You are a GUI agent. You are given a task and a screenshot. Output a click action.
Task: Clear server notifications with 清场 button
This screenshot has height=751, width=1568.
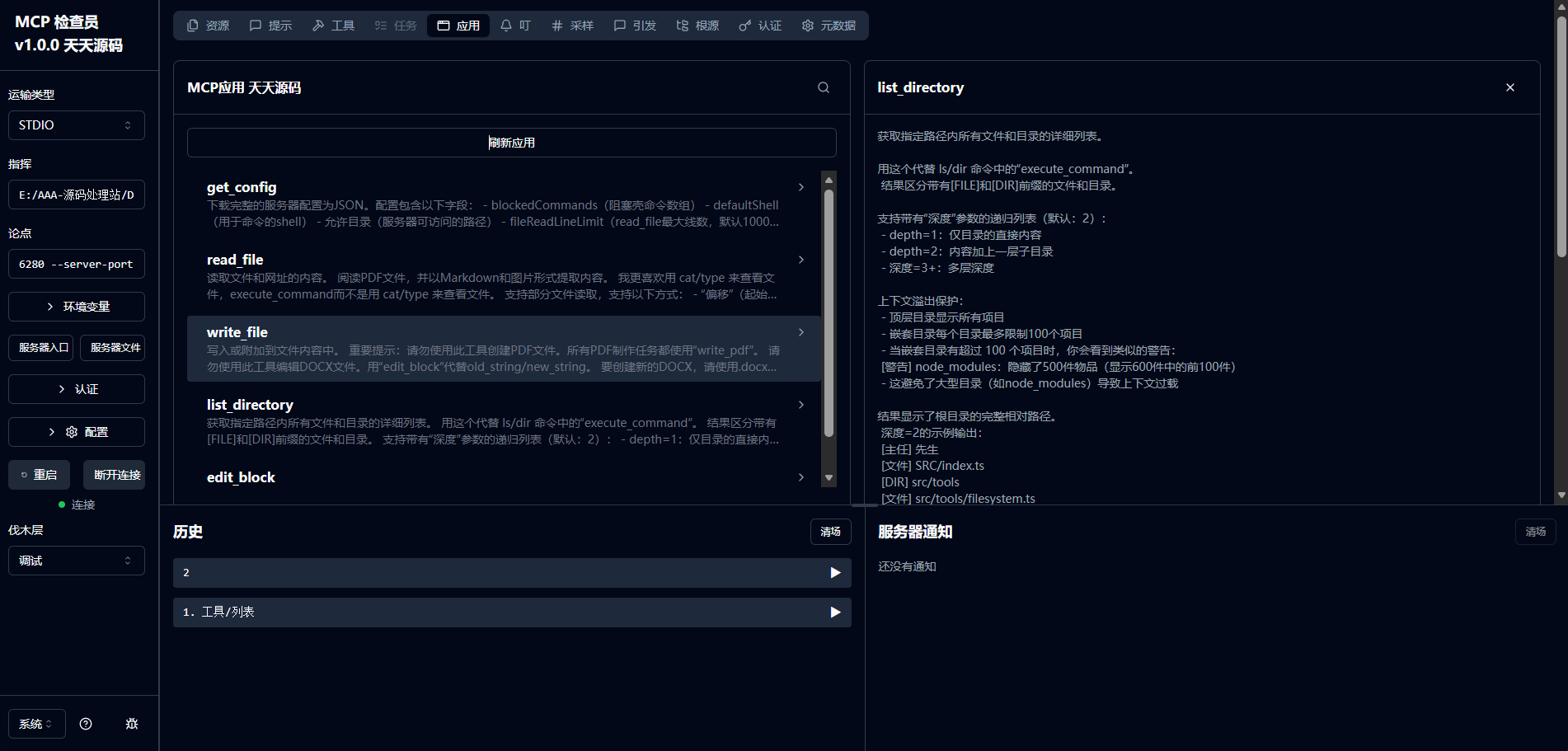(1535, 532)
